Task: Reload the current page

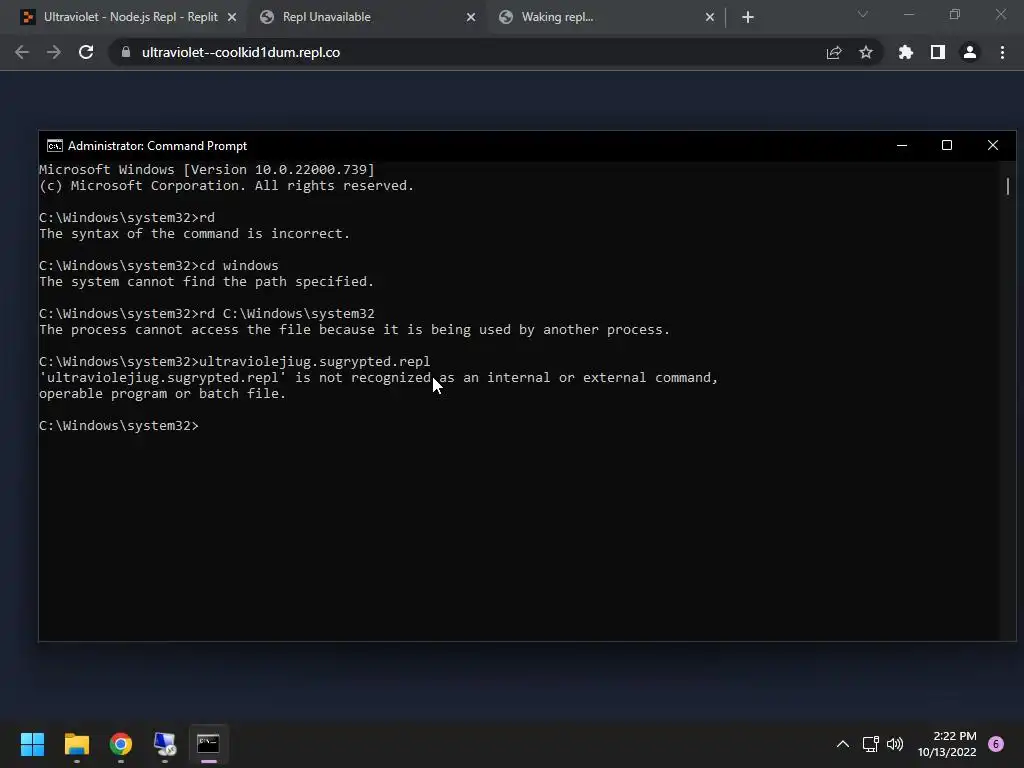Action: 86,52
